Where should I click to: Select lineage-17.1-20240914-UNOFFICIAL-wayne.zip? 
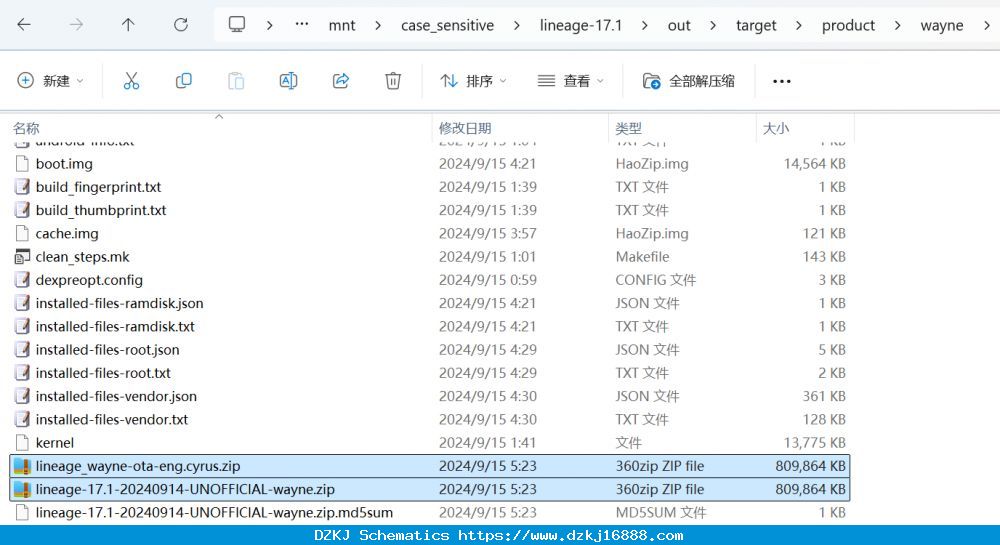[x=430, y=490]
